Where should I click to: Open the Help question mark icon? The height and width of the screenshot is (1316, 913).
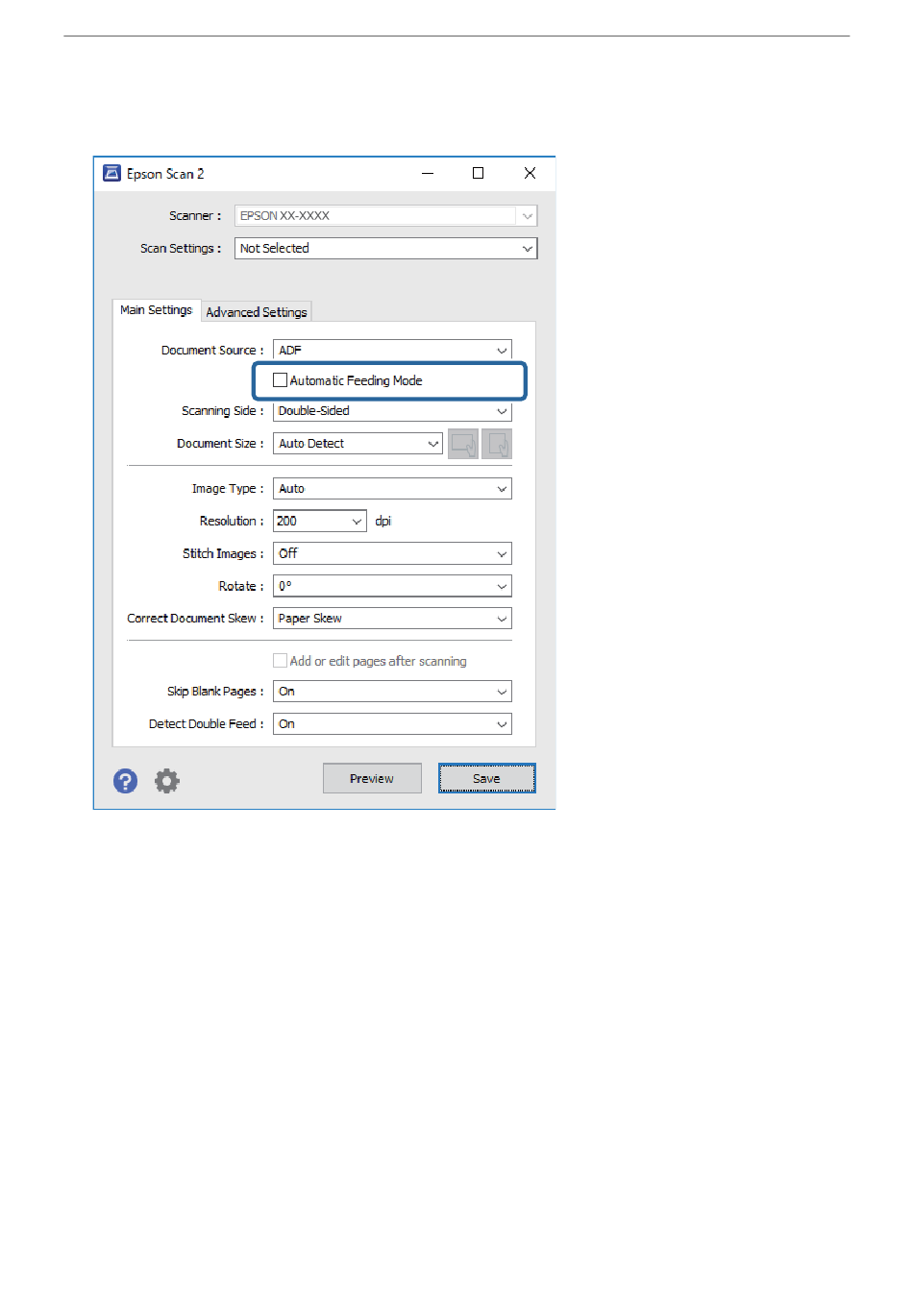(x=125, y=781)
